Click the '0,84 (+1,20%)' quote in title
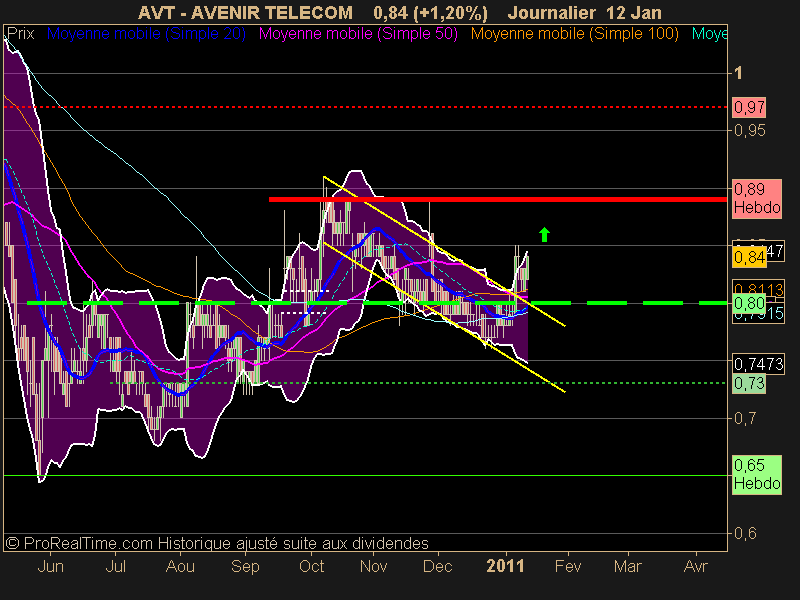The width and height of the screenshot is (800, 600). point(431,12)
